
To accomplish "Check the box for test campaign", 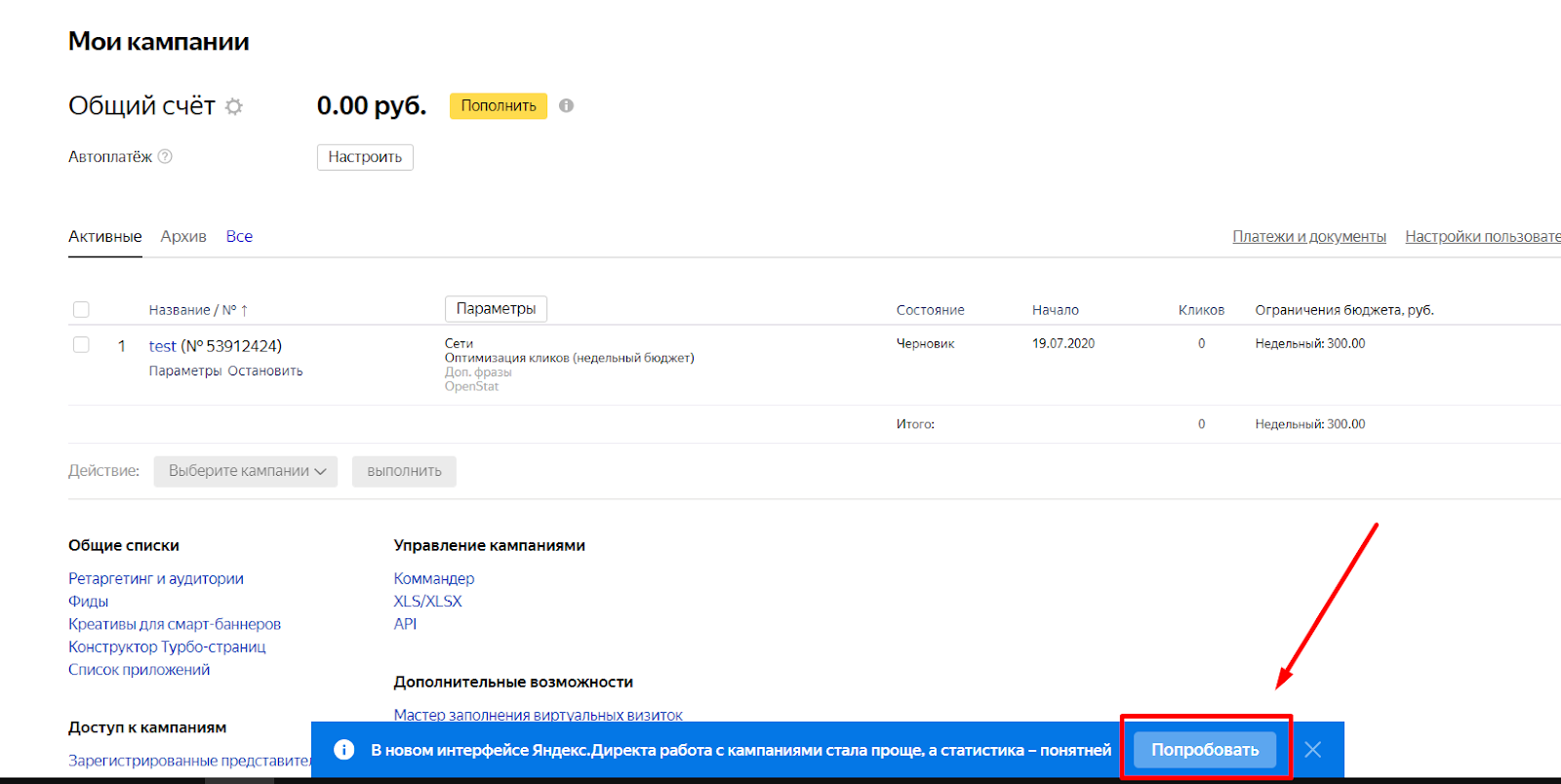I will click(x=81, y=344).
